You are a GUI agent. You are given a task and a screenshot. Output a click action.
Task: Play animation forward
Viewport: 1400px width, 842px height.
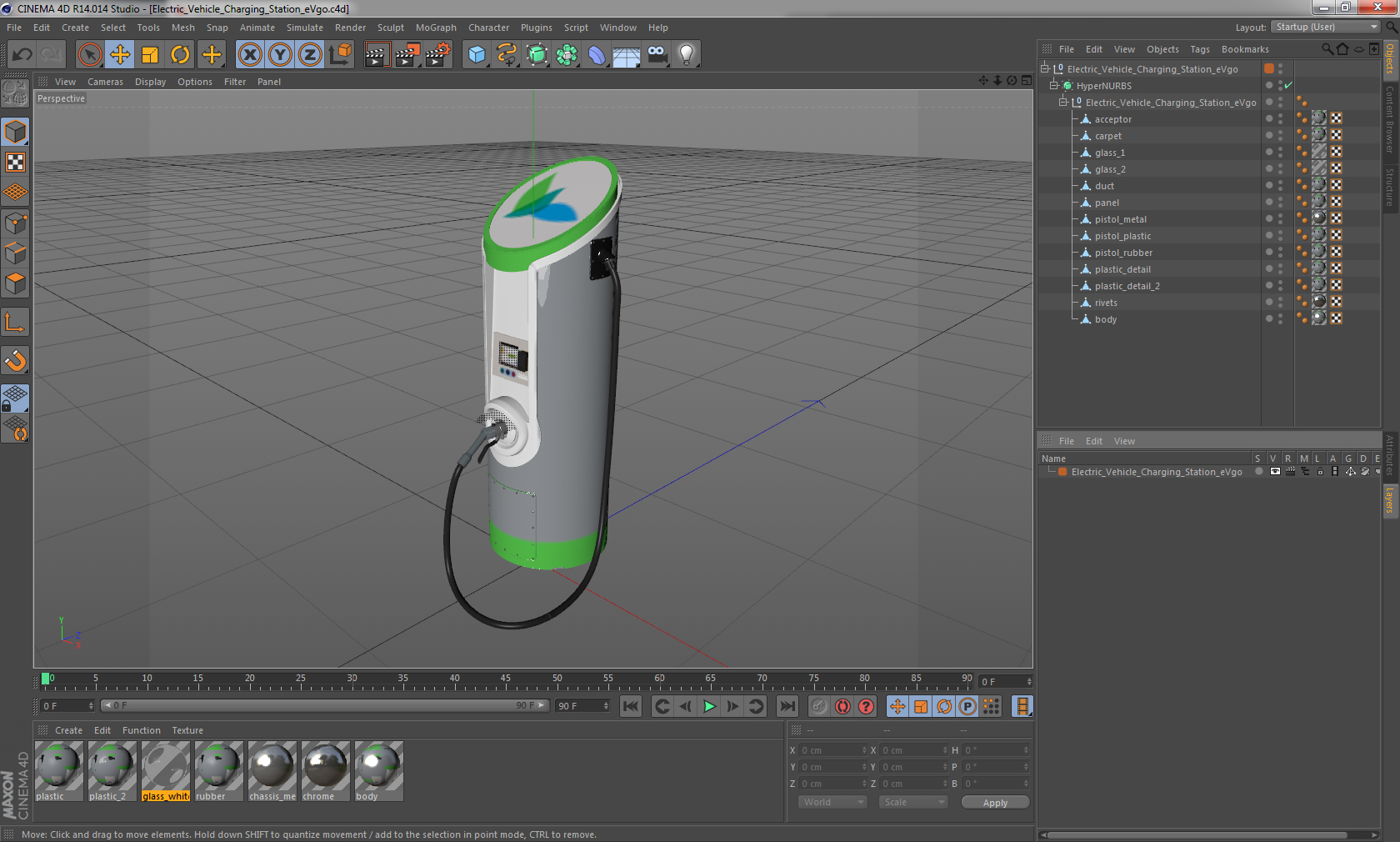pos(709,707)
